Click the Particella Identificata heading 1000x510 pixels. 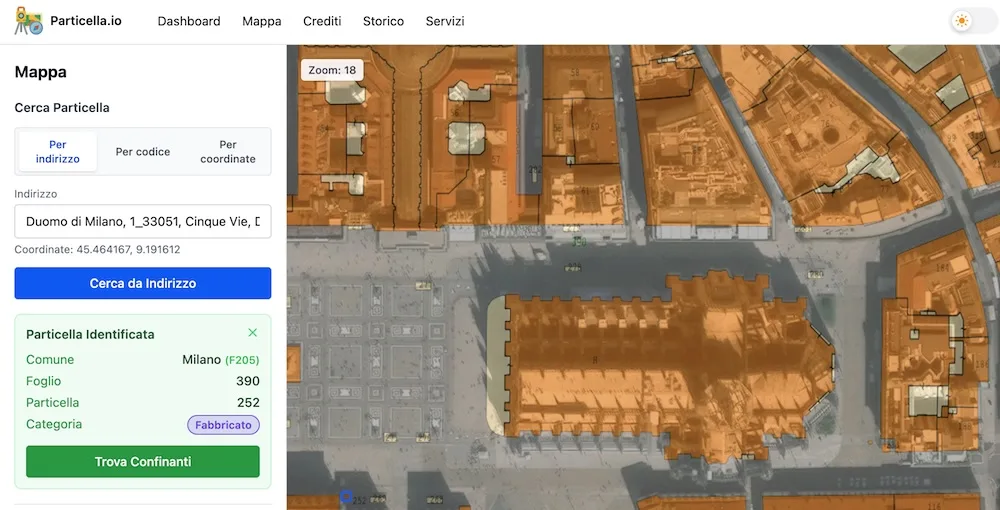tap(90, 334)
